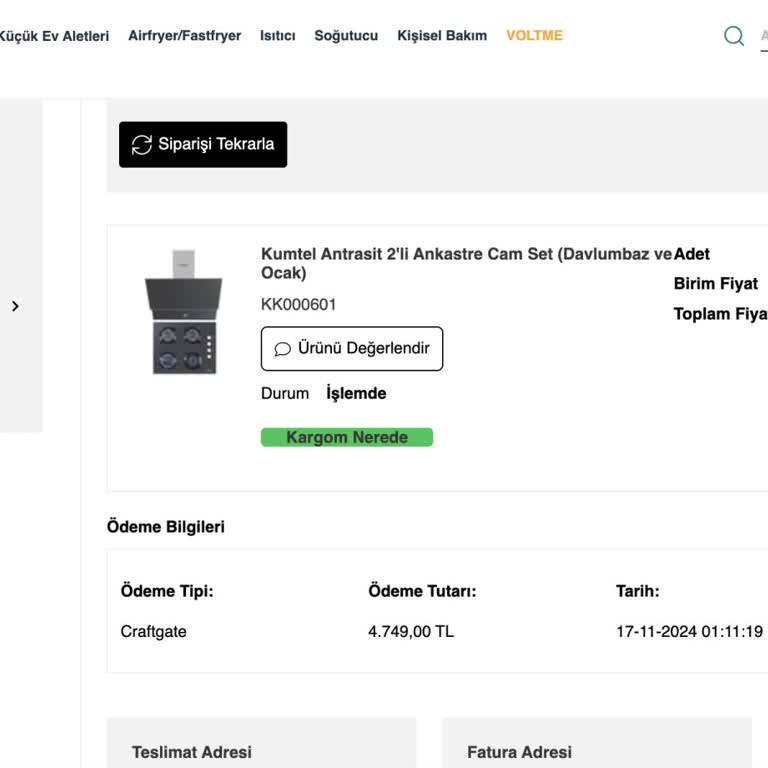Click the Teslimat Adresi card heading
Viewport: 768px width, 768px height.
(192, 752)
